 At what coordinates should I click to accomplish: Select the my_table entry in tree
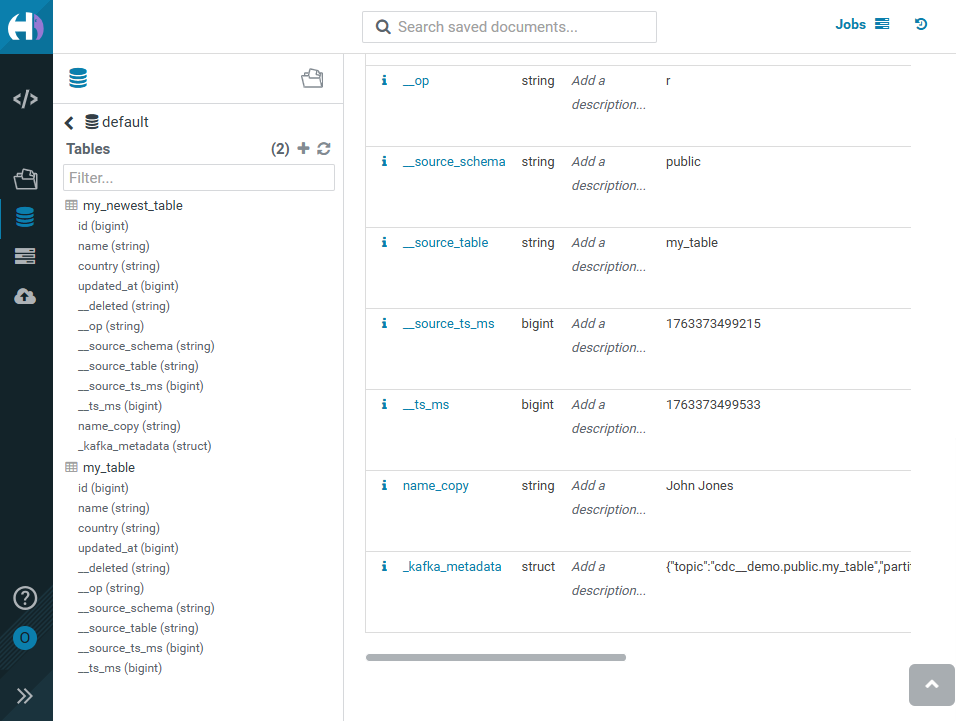pyautogui.click(x=108, y=468)
